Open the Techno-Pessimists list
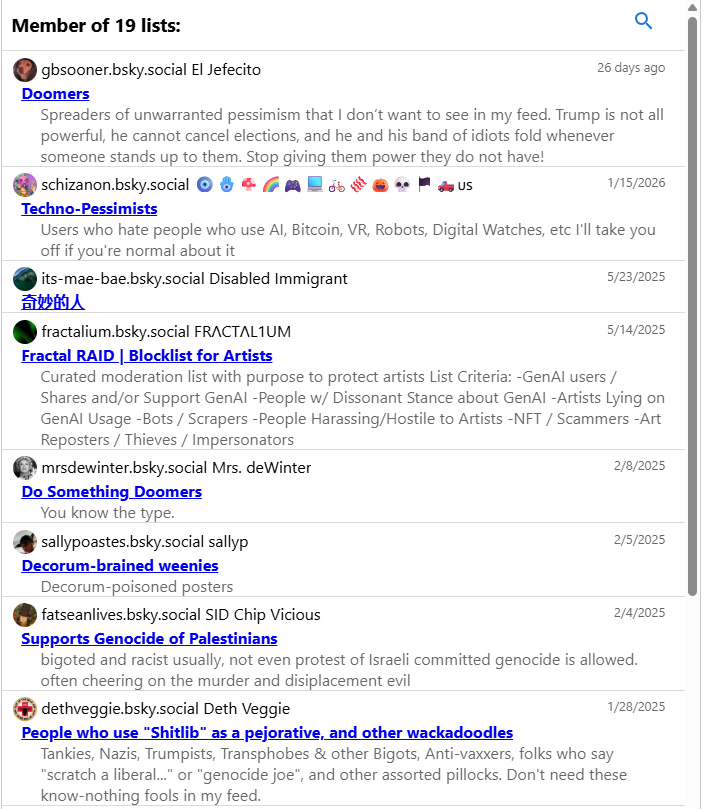708x809 pixels. (89, 209)
